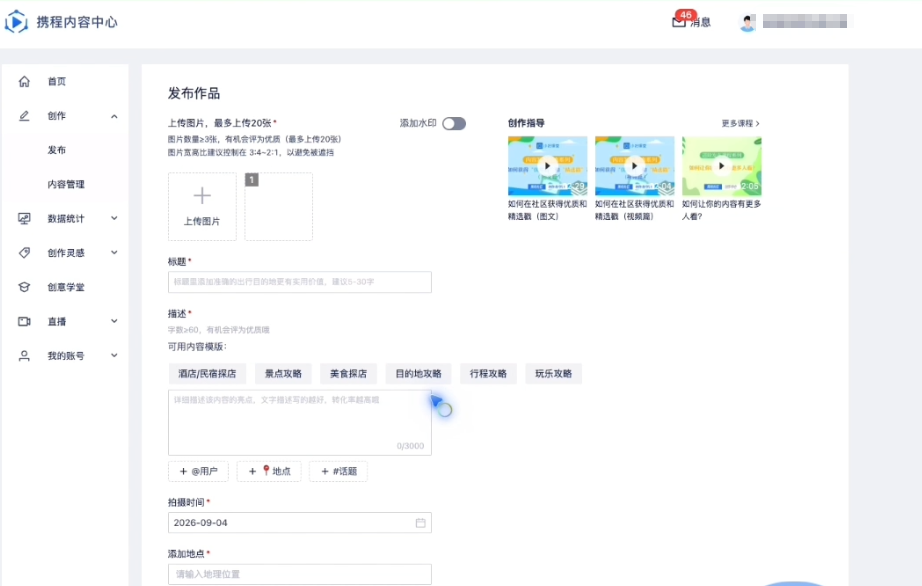Click the 首页 home icon
This screenshot has height=586, width=922.
click(24, 81)
